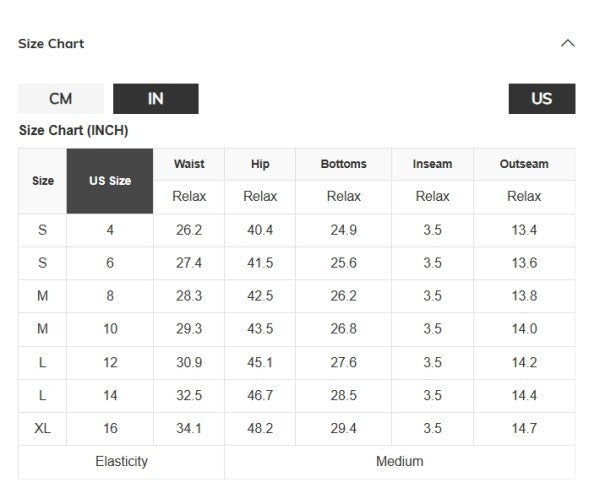
Task: Select the XL size row label
Action: [43, 428]
